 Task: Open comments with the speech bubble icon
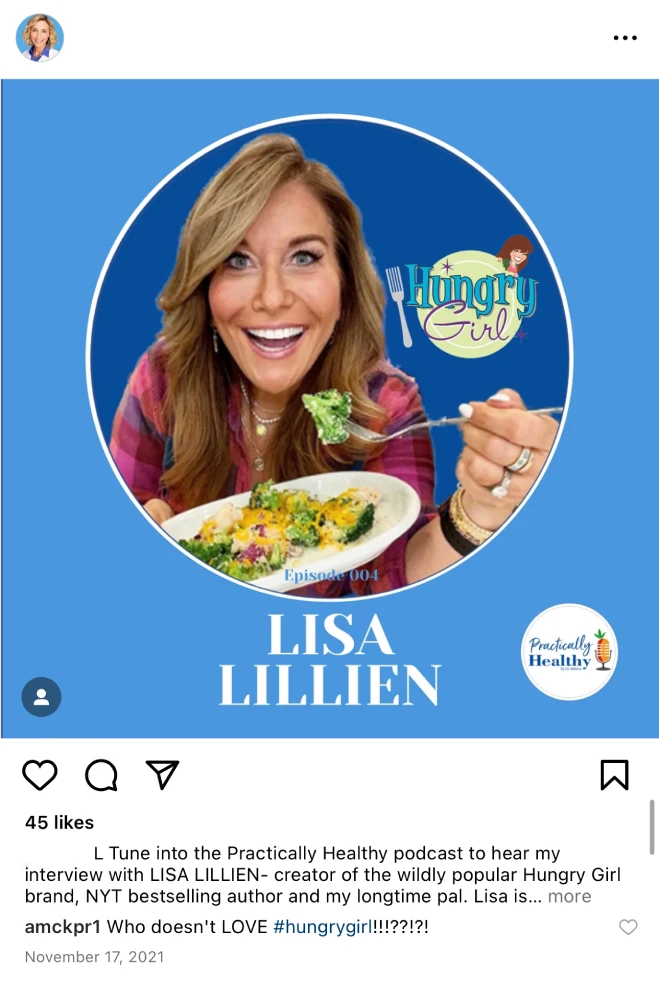(101, 775)
